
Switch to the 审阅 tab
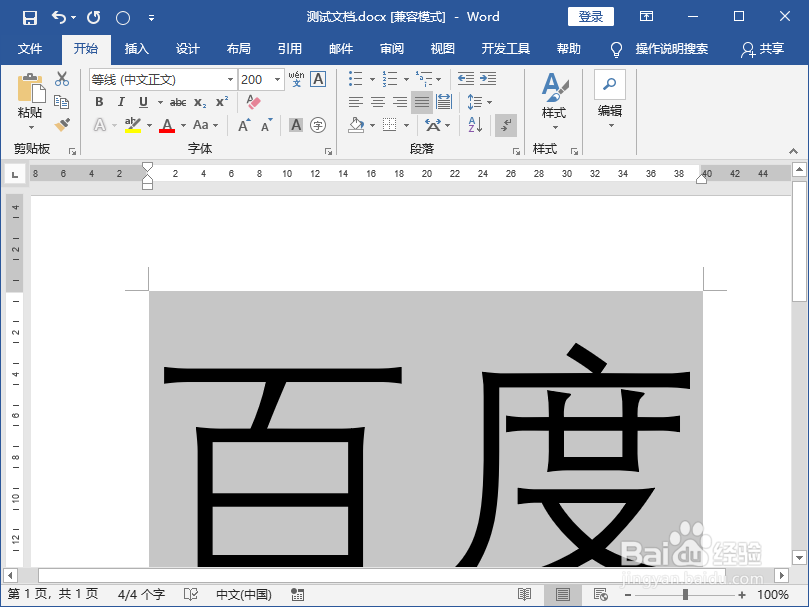(x=392, y=49)
